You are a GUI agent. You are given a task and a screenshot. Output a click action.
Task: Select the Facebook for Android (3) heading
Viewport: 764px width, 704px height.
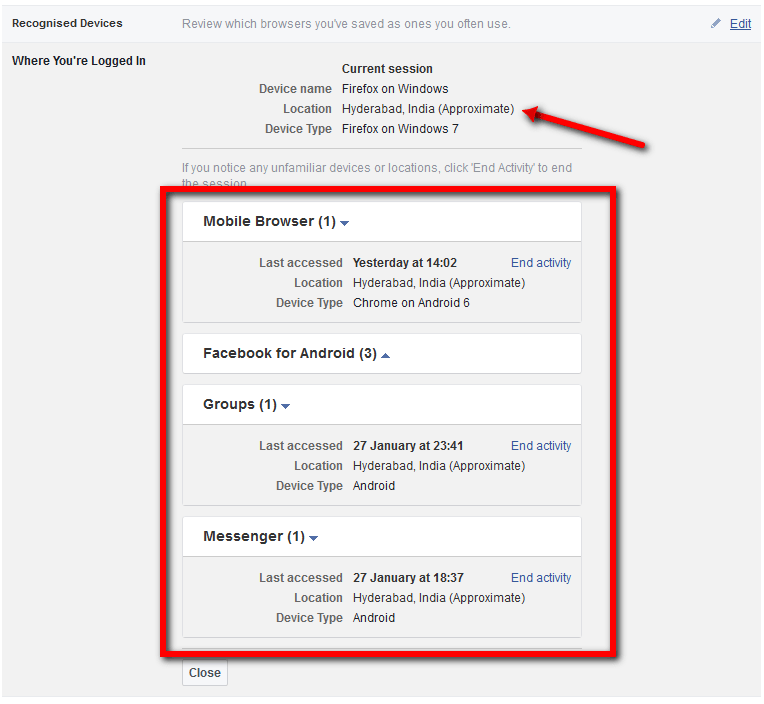point(290,353)
